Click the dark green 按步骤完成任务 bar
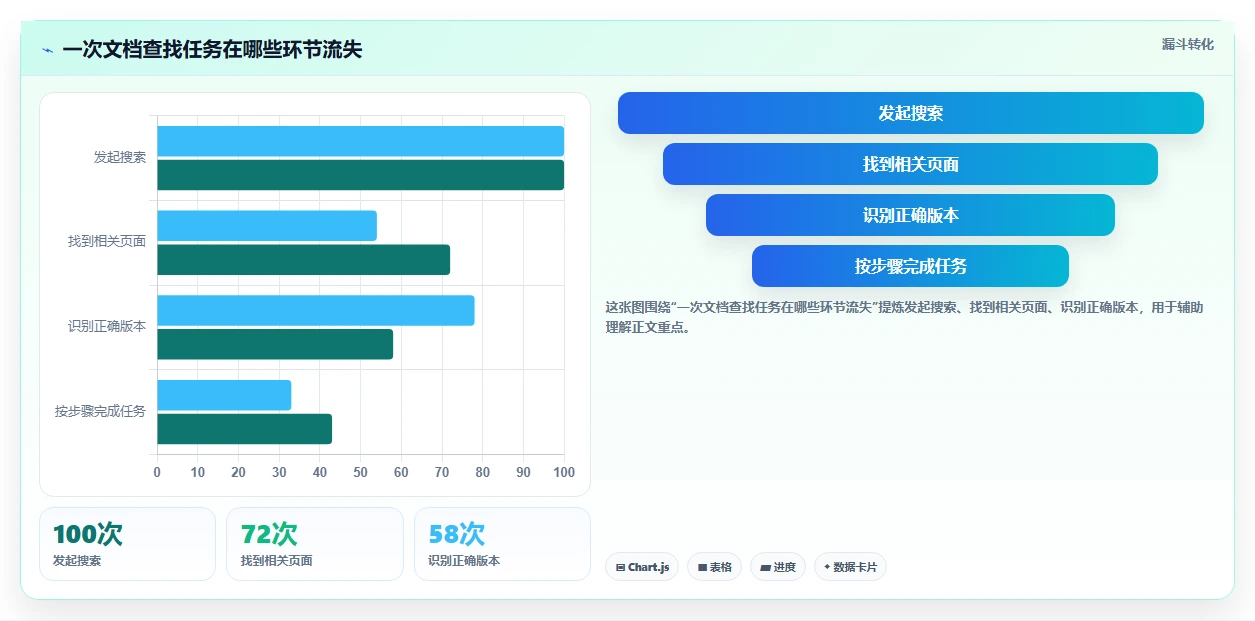 tap(244, 429)
